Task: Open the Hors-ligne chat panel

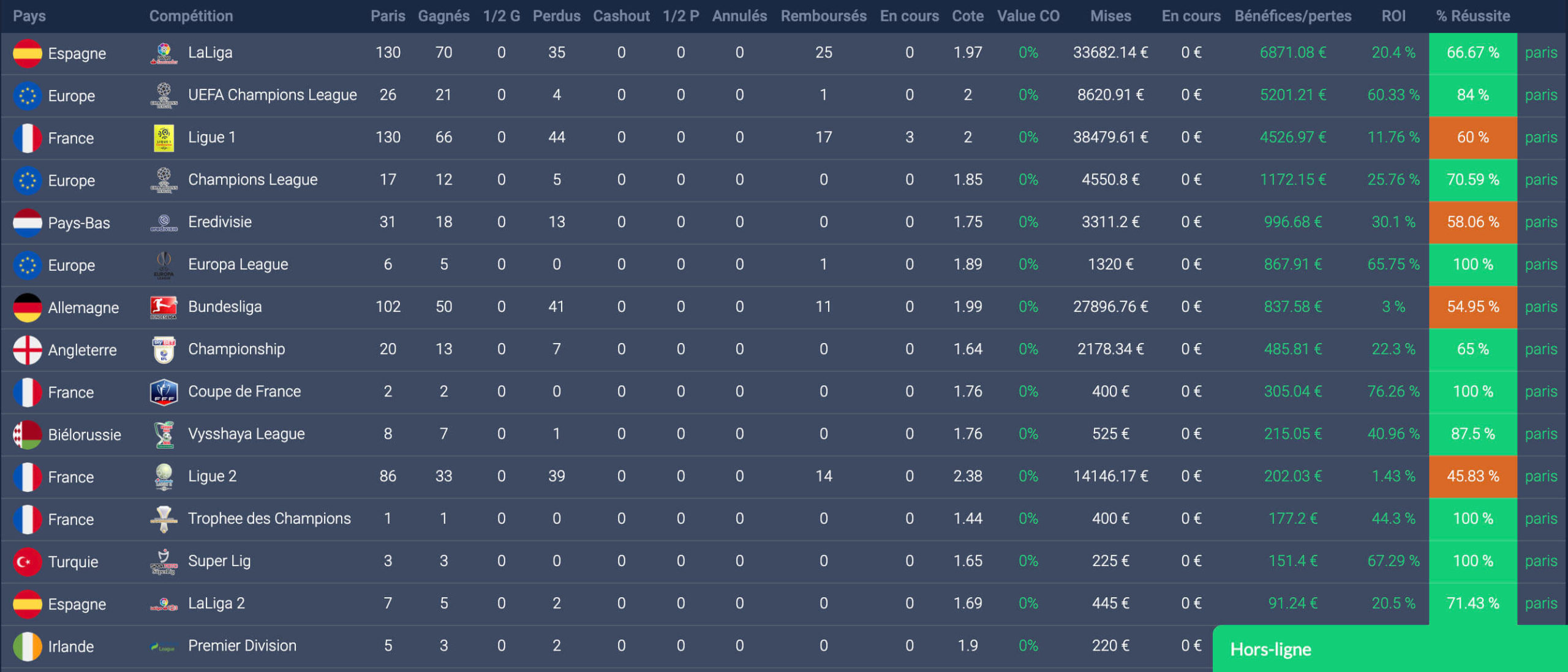Action: click(1389, 649)
